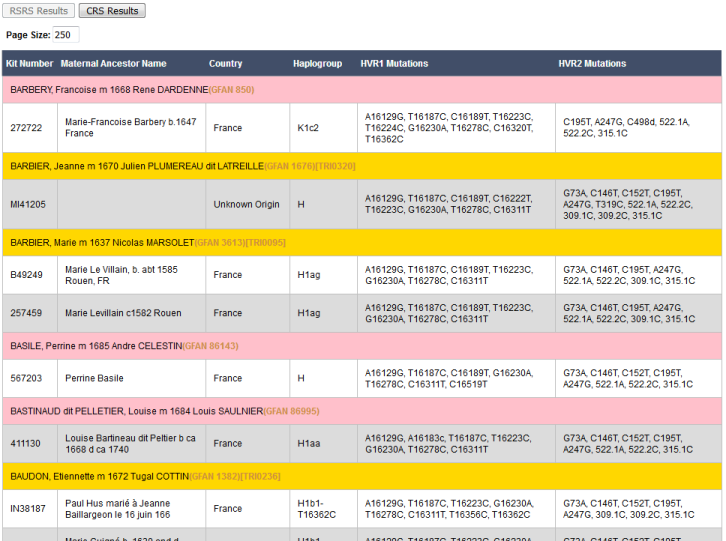Image resolution: width=726 pixels, height=541 pixels.
Task: Click the Unknown Origin country cell
Action: click(x=247, y=204)
